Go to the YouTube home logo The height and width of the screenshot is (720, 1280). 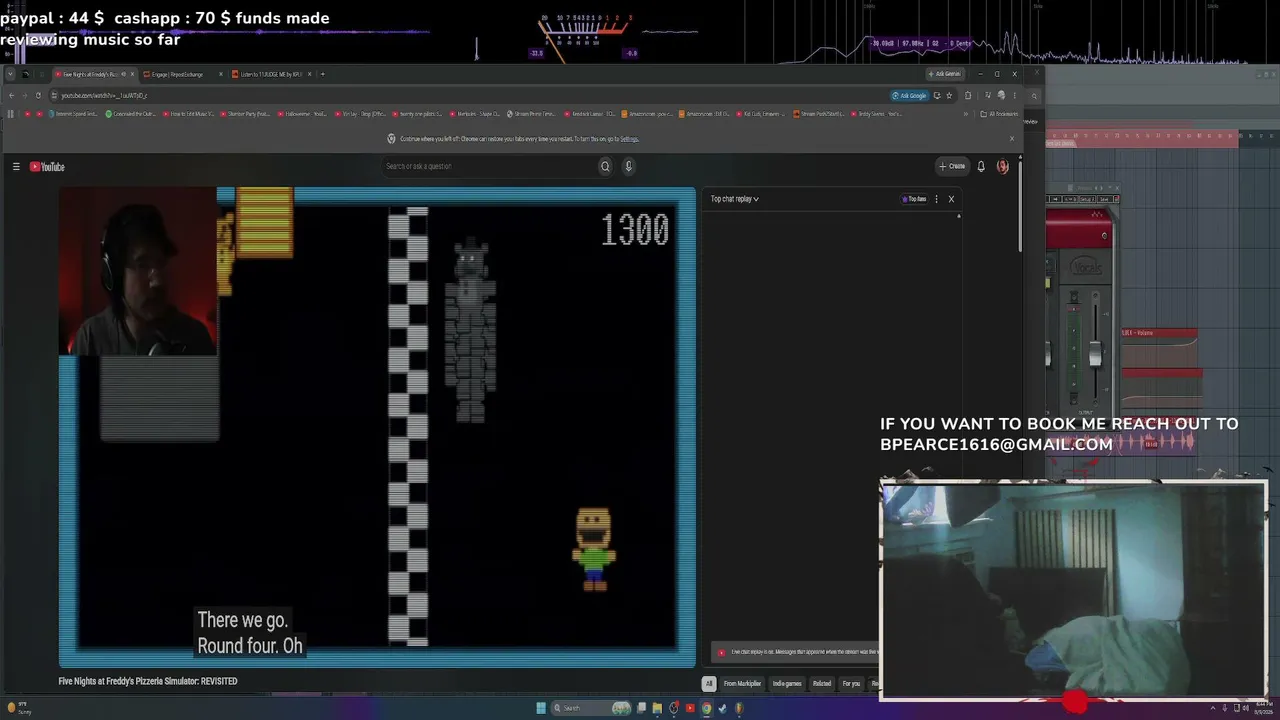pos(47,167)
